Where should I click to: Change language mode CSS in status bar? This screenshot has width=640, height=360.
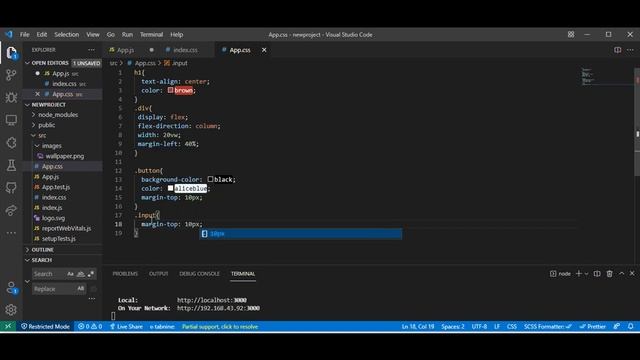[x=511, y=326]
